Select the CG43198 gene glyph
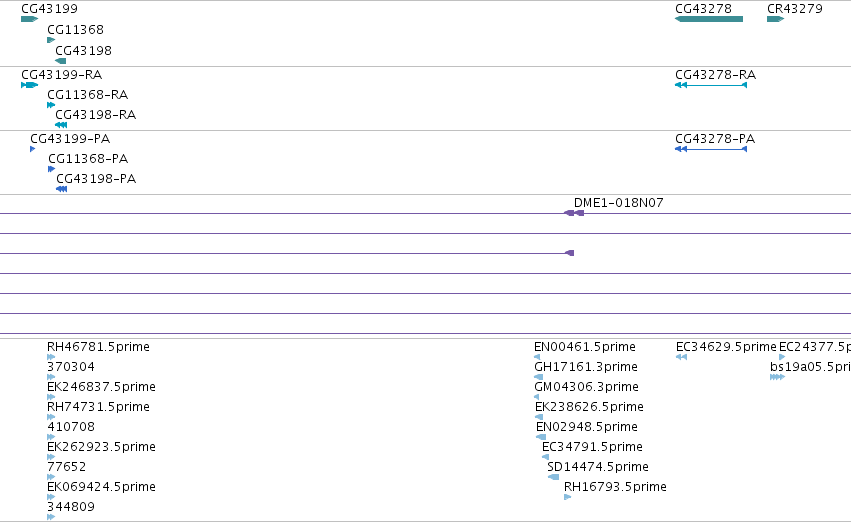Image resolution: width=851 pixels, height=522 pixels. pos(61,61)
